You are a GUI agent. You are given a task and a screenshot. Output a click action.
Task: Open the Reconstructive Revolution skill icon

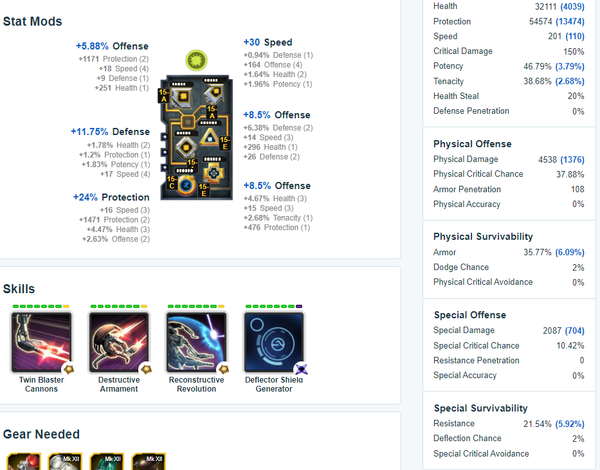[196, 342]
